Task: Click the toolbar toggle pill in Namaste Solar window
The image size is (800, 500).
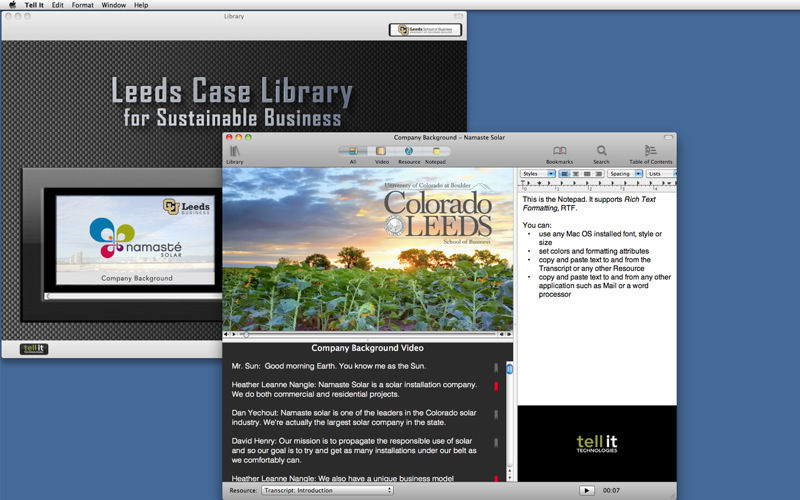Action: (668, 137)
